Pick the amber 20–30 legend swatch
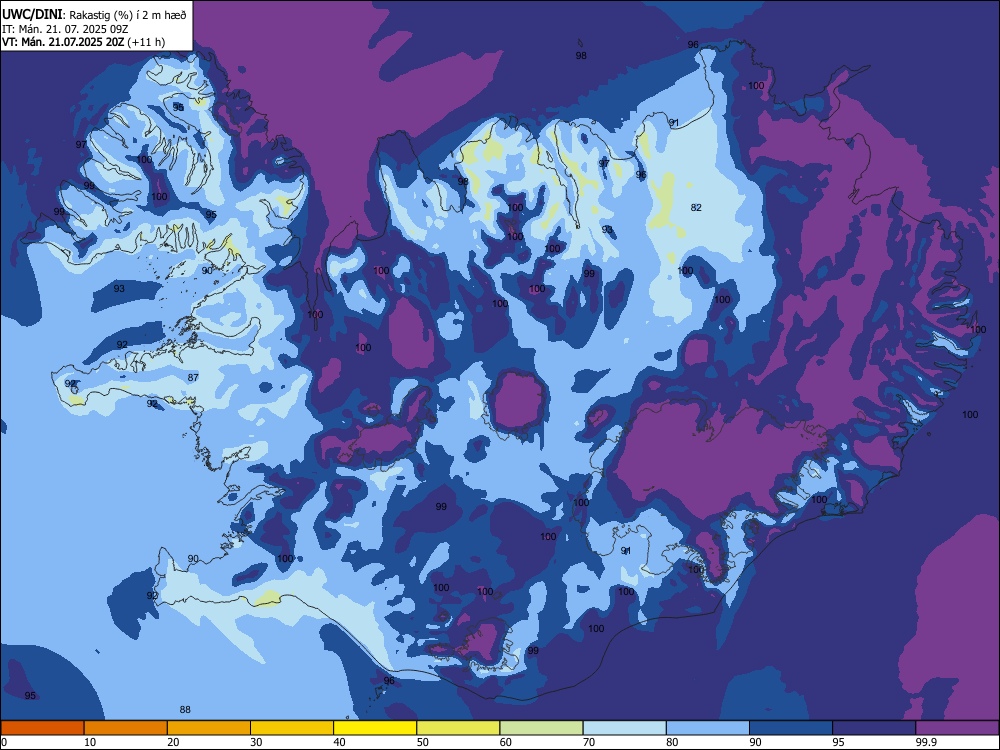Image resolution: width=1000 pixels, height=750 pixels. (209, 728)
